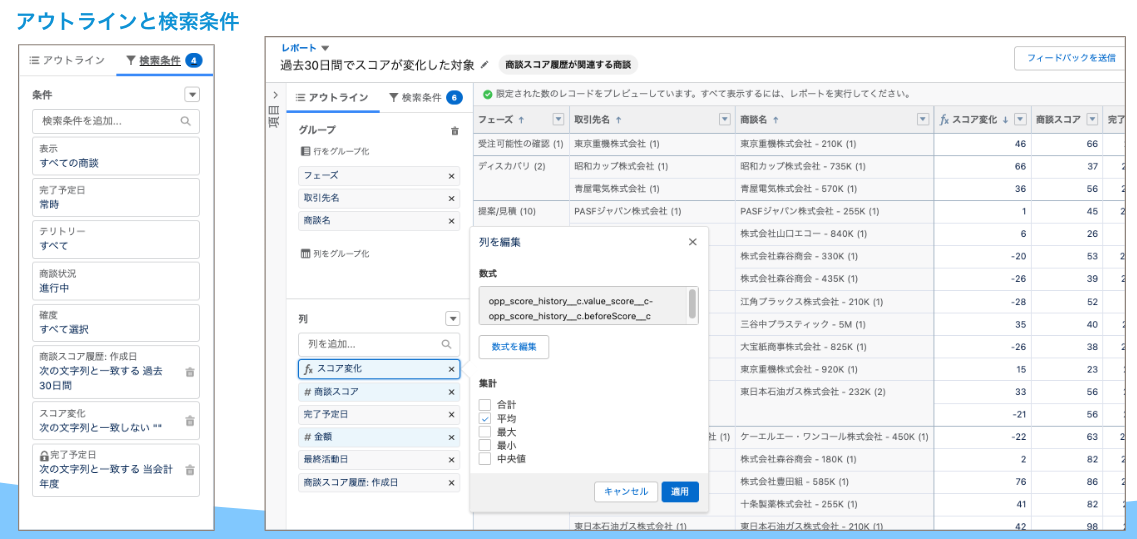Delete the スコア変化 filter with trash icon
The width and height of the screenshot is (1137, 539).
click(190, 420)
